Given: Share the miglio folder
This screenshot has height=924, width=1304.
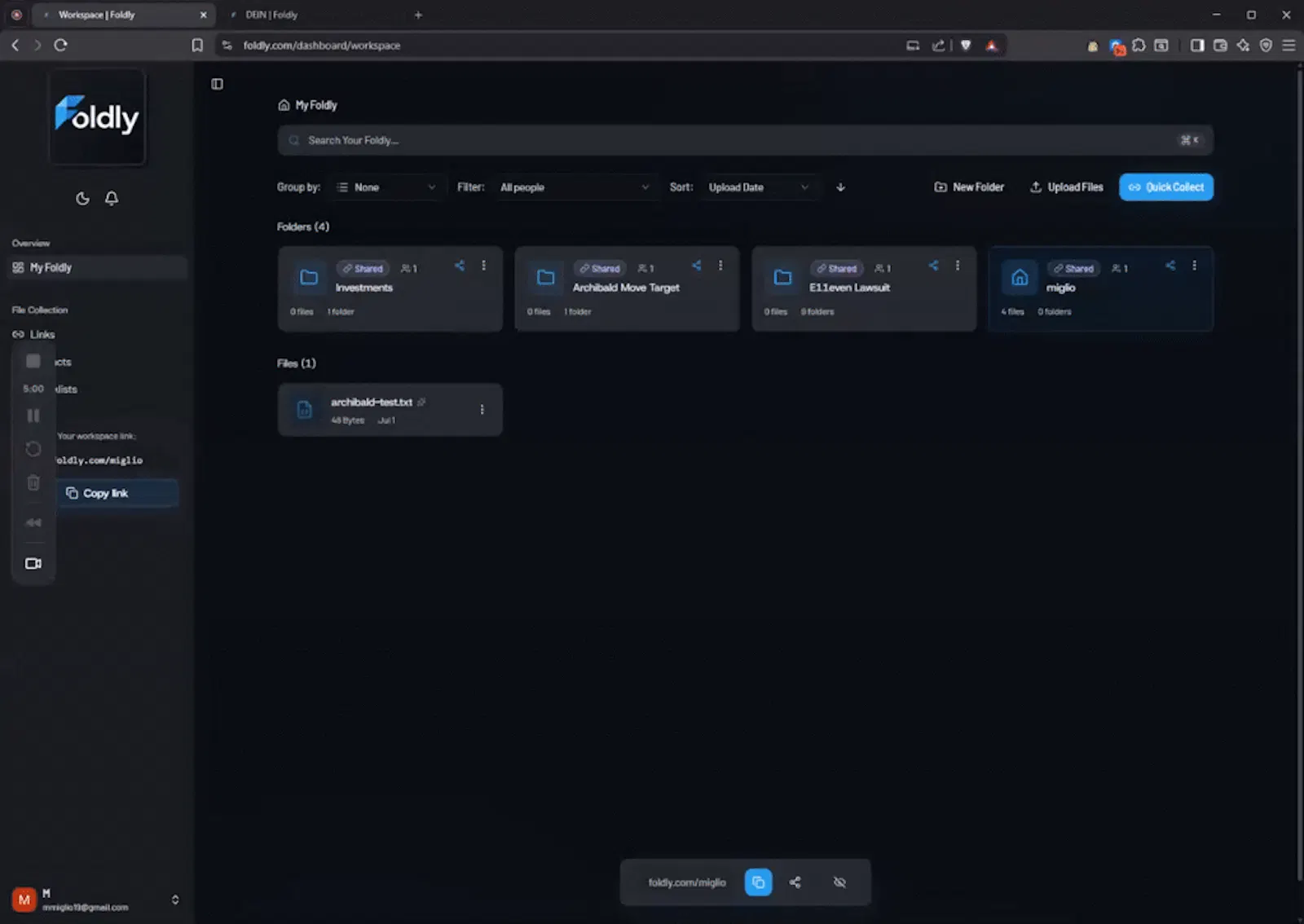Looking at the screenshot, I should (1170, 266).
